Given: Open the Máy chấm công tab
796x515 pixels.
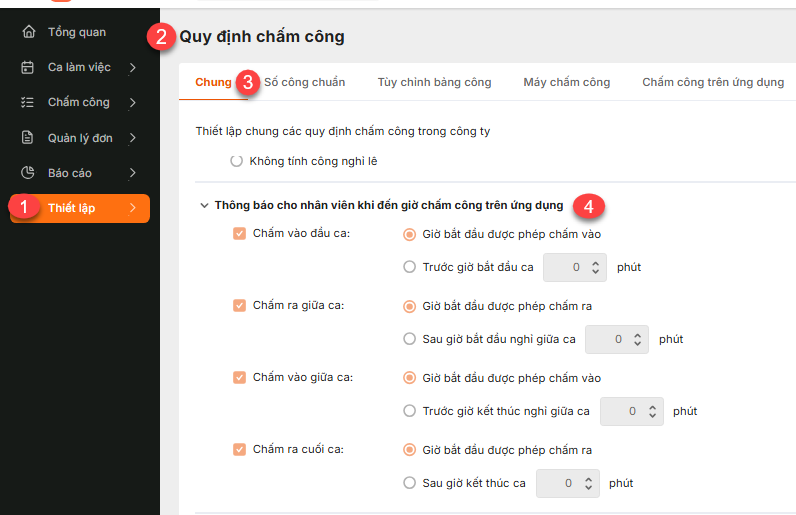Looking at the screenshot, I should (x=566, y=82).
